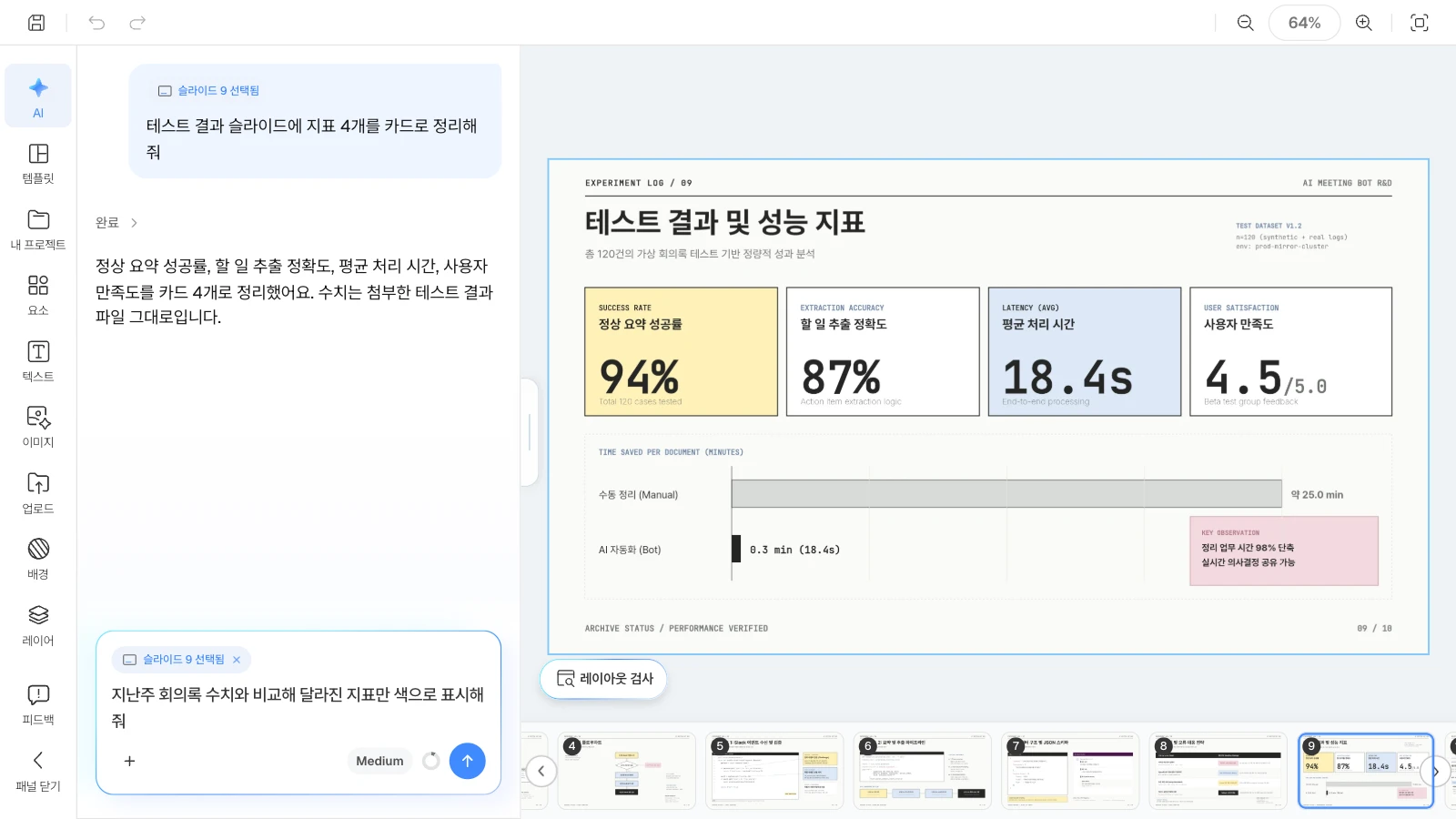Select slide 5 thumbnail

(774, 771)
